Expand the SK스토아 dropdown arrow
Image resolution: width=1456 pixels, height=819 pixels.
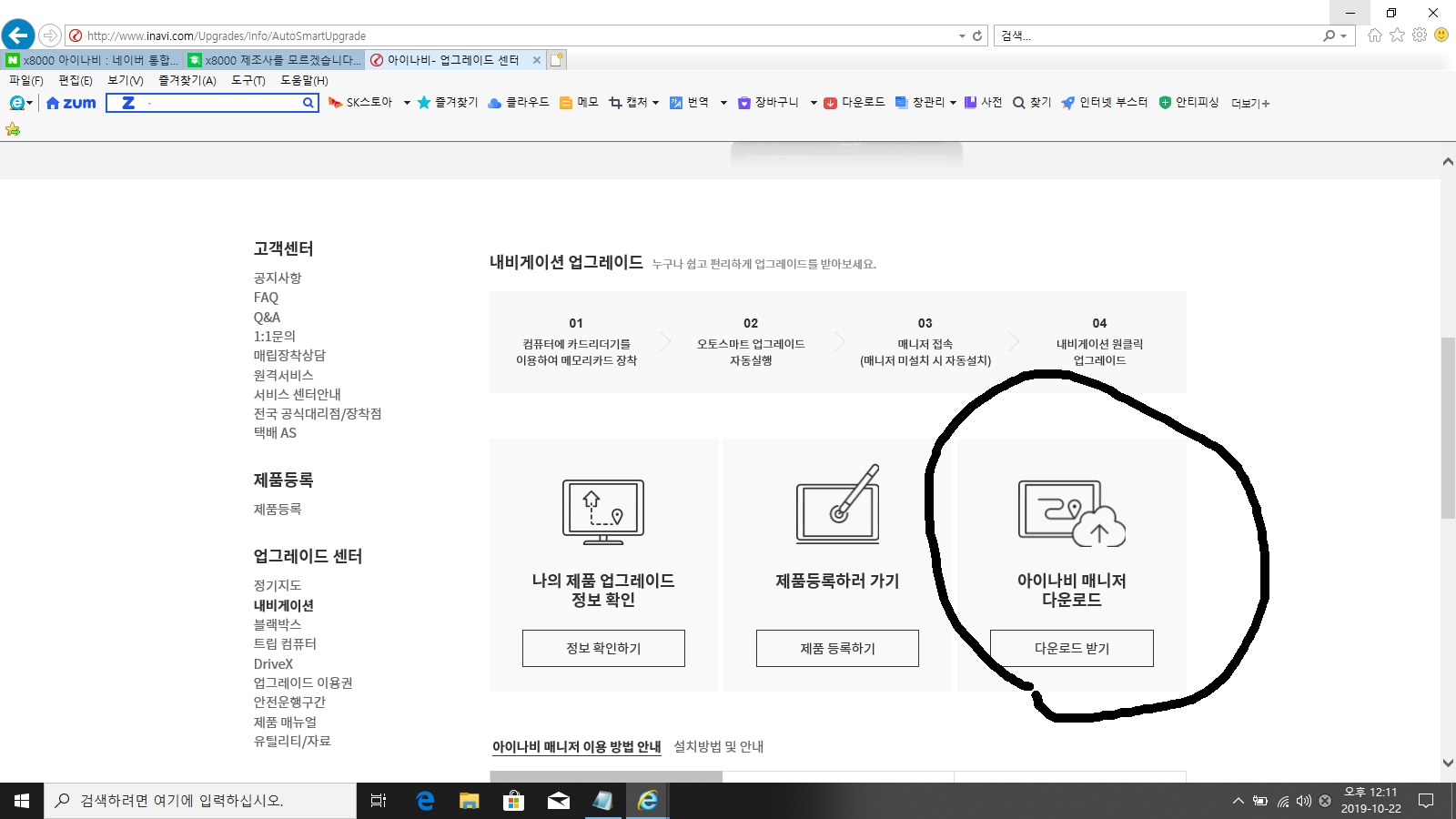[407, 103]
